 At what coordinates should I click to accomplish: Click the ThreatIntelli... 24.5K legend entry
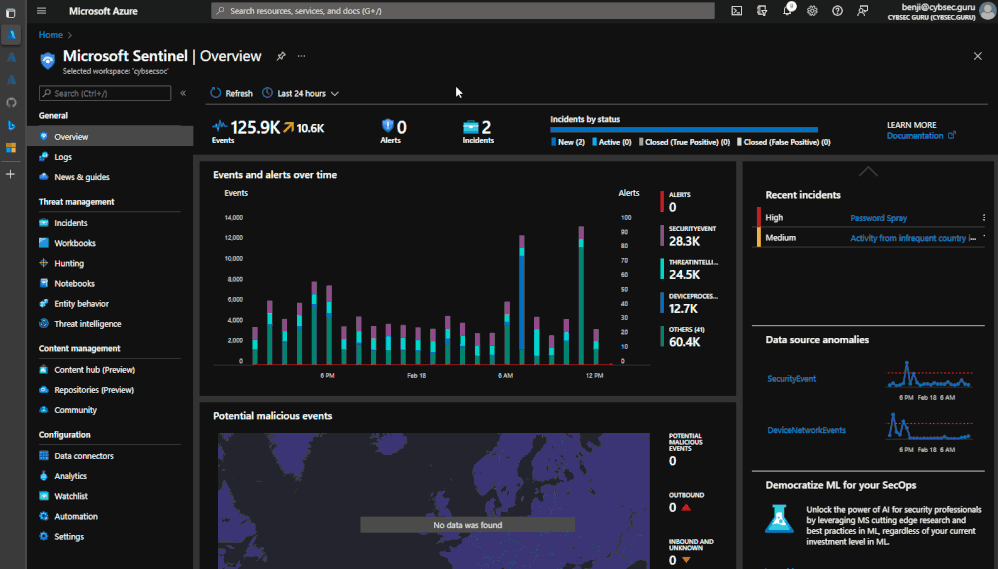pyautogui.click(x=689, y=270)
